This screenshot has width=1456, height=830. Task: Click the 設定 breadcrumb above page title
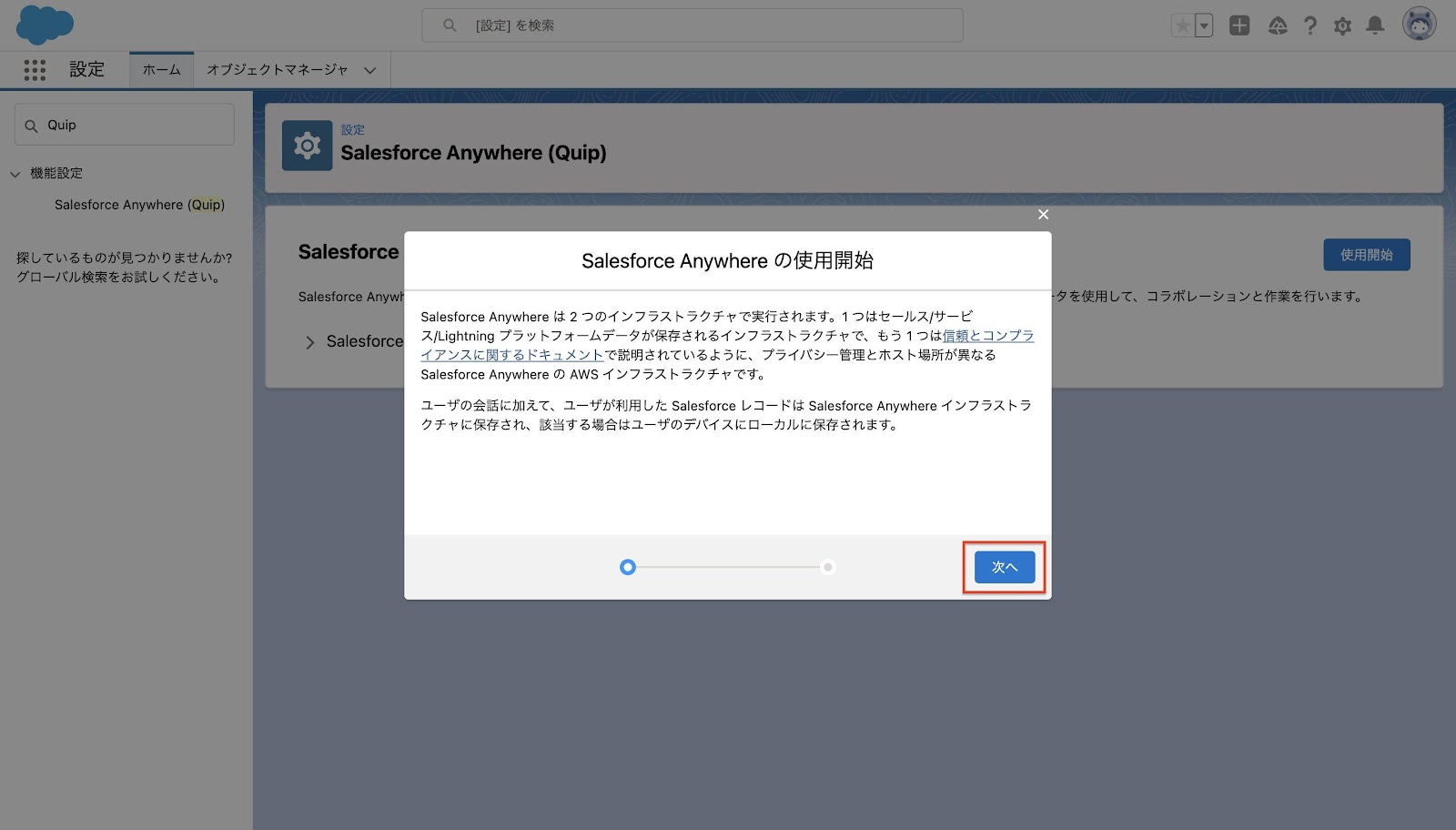(x=352, y=130)
